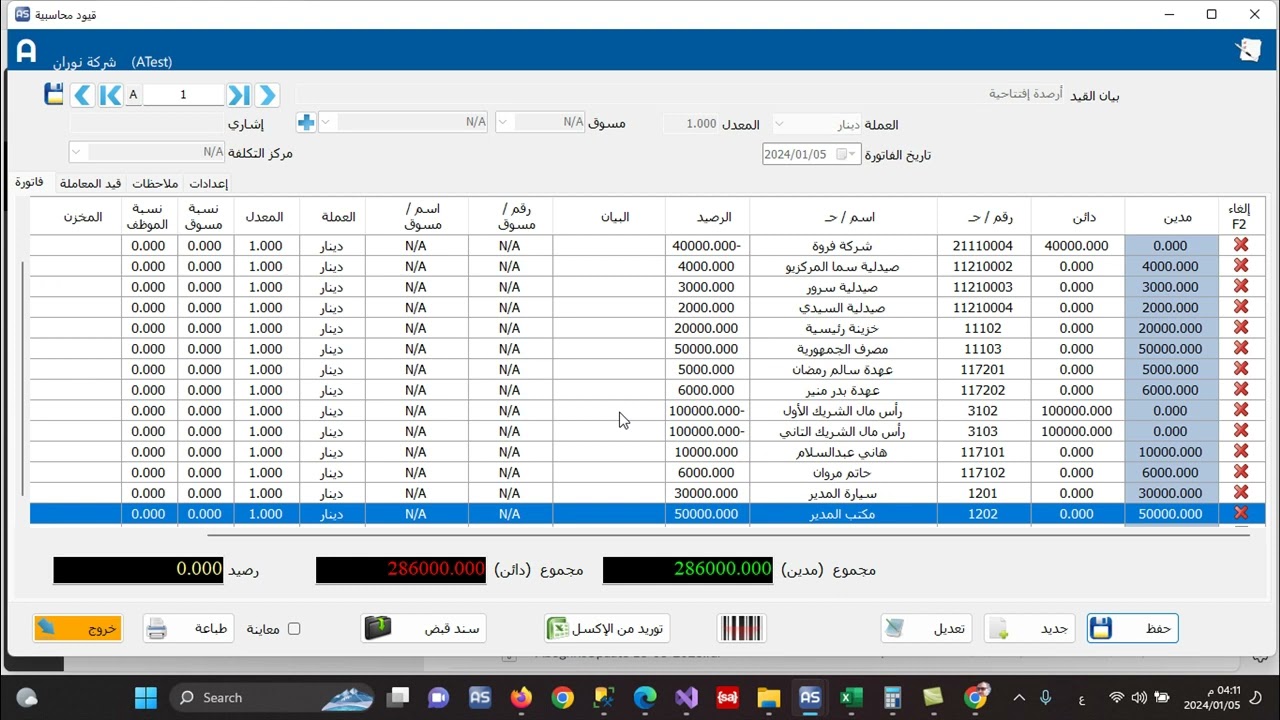
Task: Click the المعدل rate field showing 1.000
Action: [692, 124]
